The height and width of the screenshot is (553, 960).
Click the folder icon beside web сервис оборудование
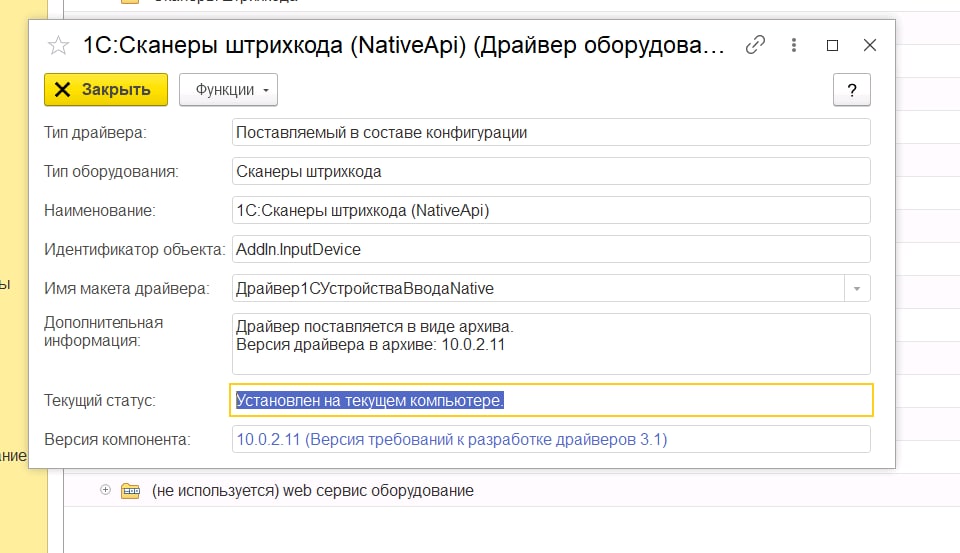click(130, 491)
